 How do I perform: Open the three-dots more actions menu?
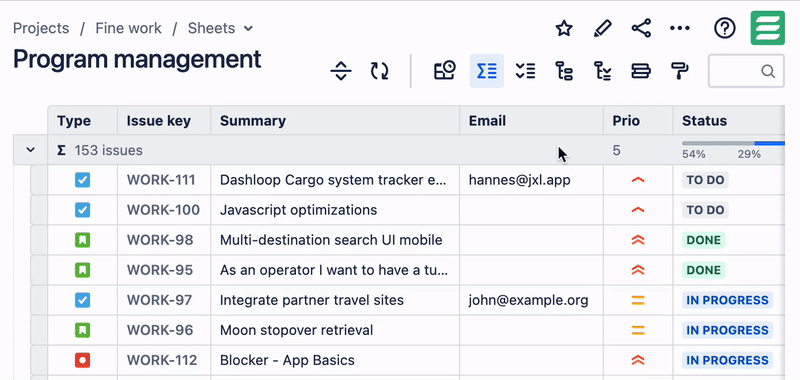pyautogui.click(x=680, y=28)
